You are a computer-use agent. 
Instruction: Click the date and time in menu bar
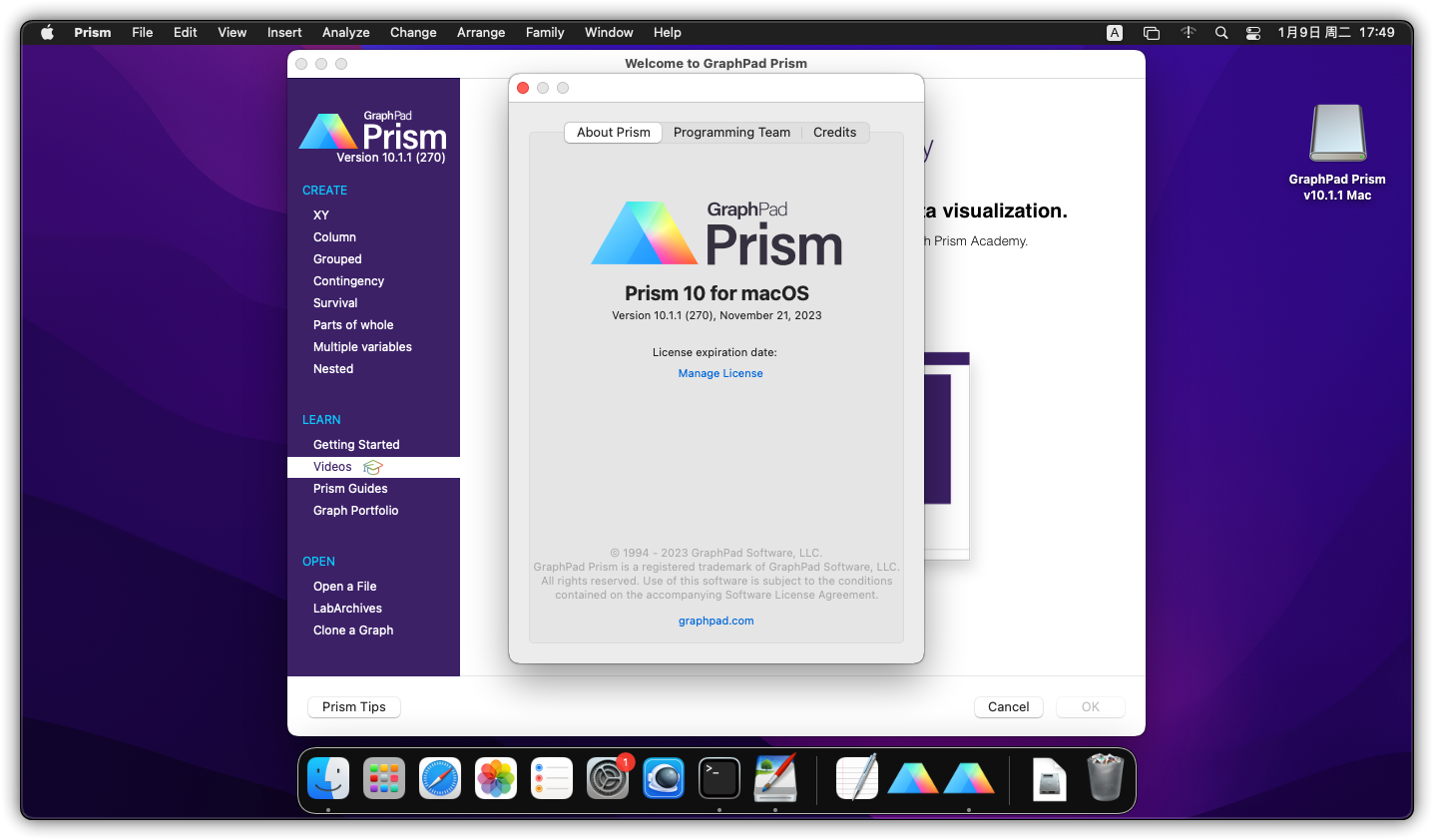(x=1336, y=33)
